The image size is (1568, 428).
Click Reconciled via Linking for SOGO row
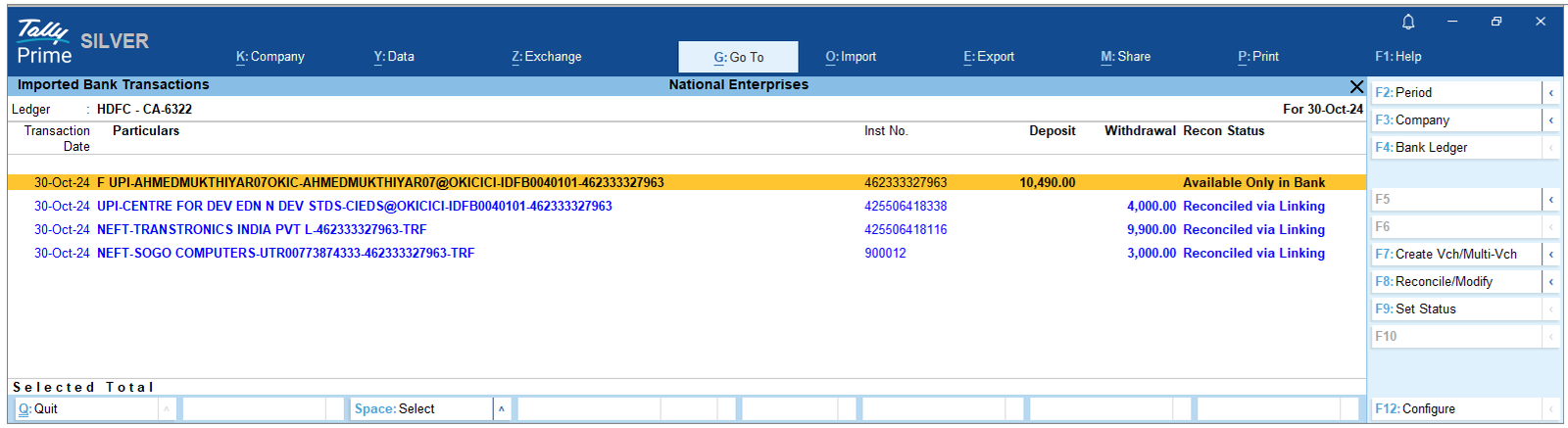pos(1253,253)
